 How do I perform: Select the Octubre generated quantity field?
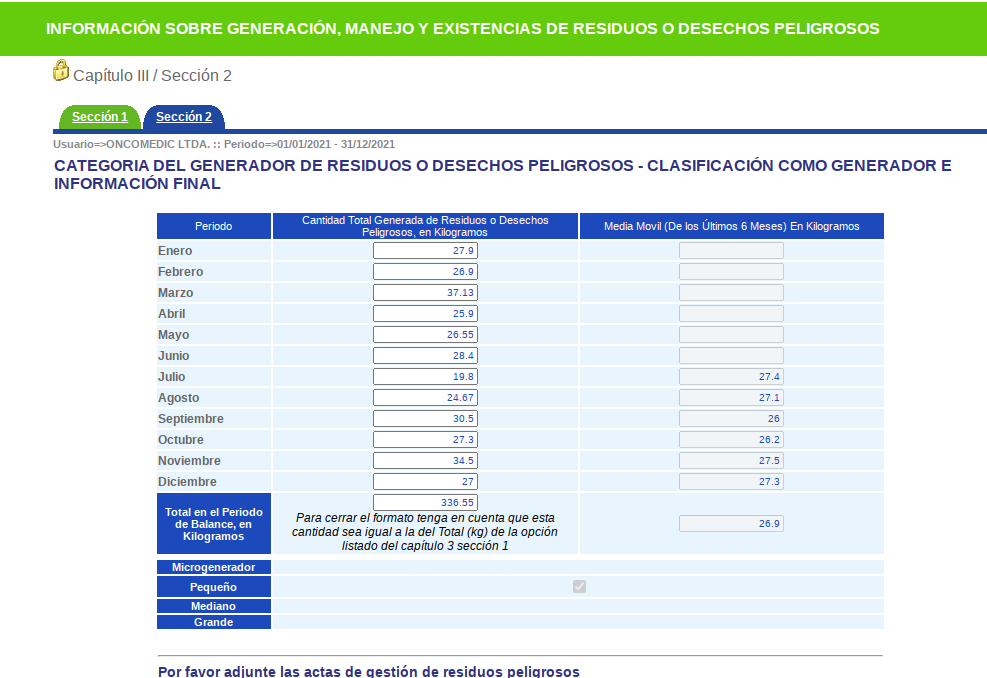pyautogui.click(x=425, y=440)
